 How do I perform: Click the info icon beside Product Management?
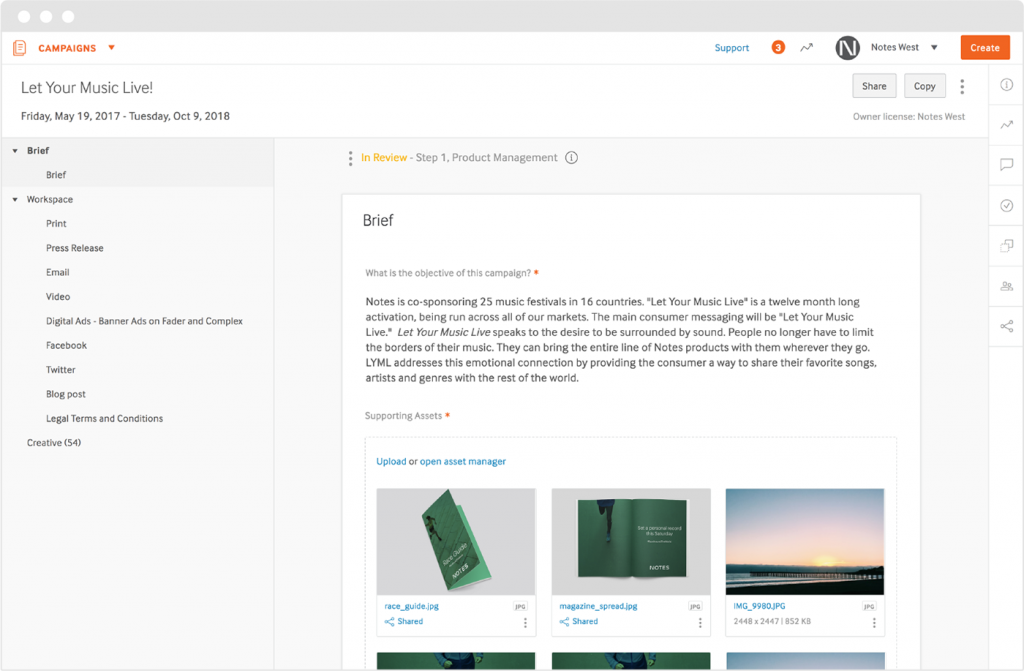pyautogui.click(x=572, y=158)
